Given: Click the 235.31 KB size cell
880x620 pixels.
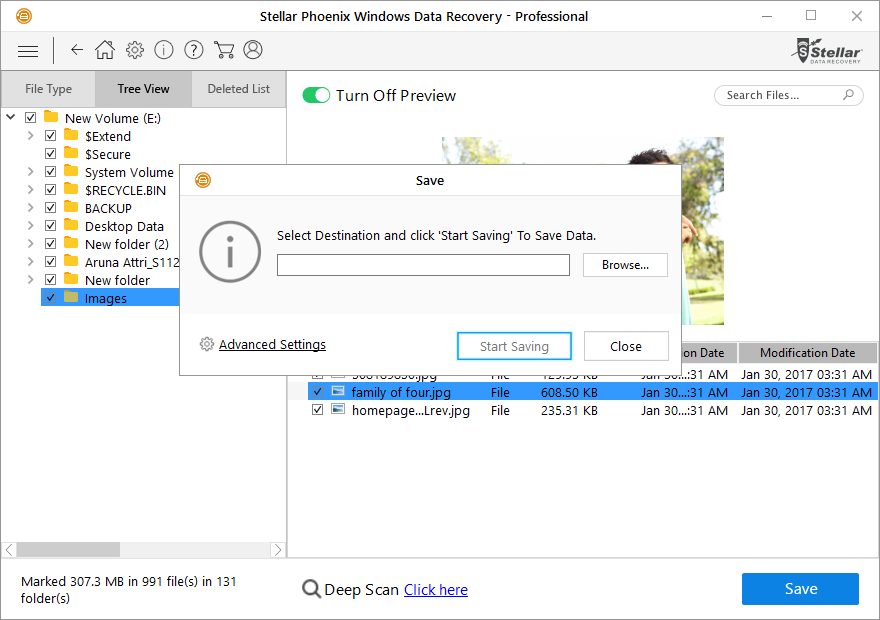Looking at the screenshot, I should (x=569, y=410).
